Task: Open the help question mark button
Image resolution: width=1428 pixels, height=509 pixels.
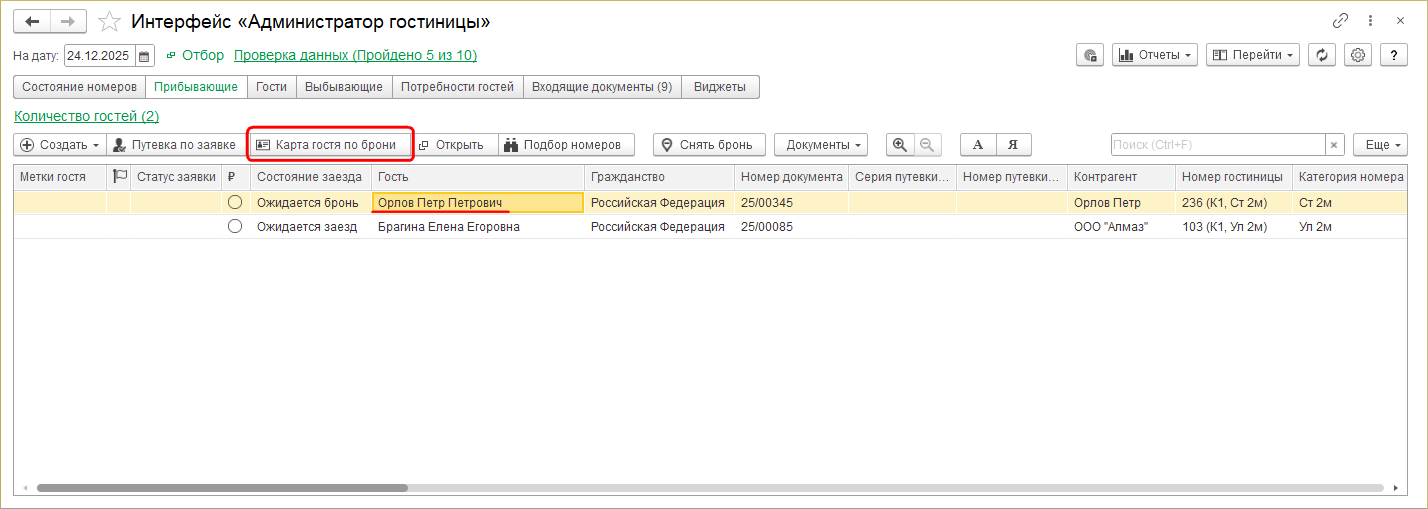Action: (1393, 55)
